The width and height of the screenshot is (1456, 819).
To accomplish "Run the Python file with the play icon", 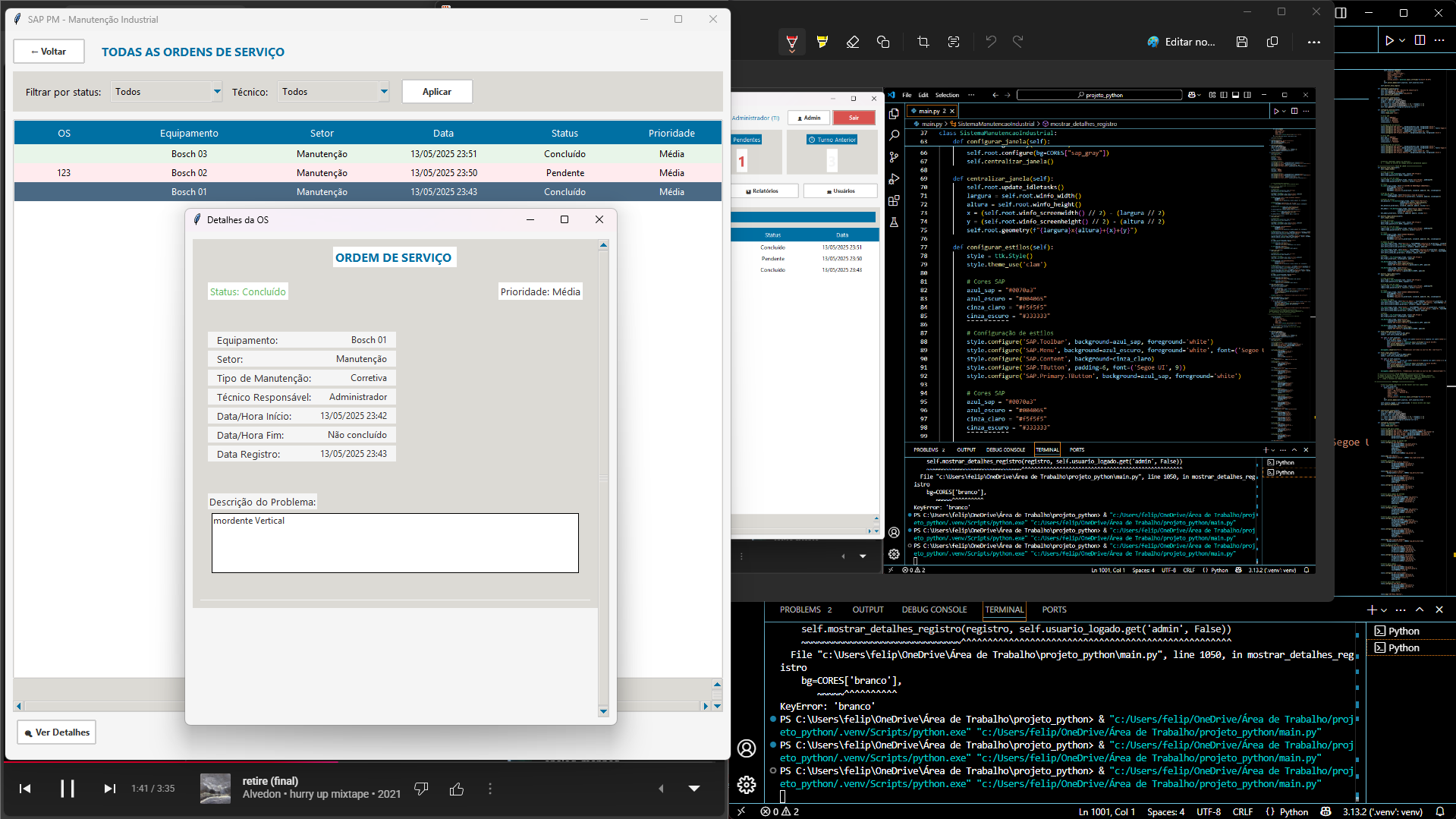I will click(1389, 40).
